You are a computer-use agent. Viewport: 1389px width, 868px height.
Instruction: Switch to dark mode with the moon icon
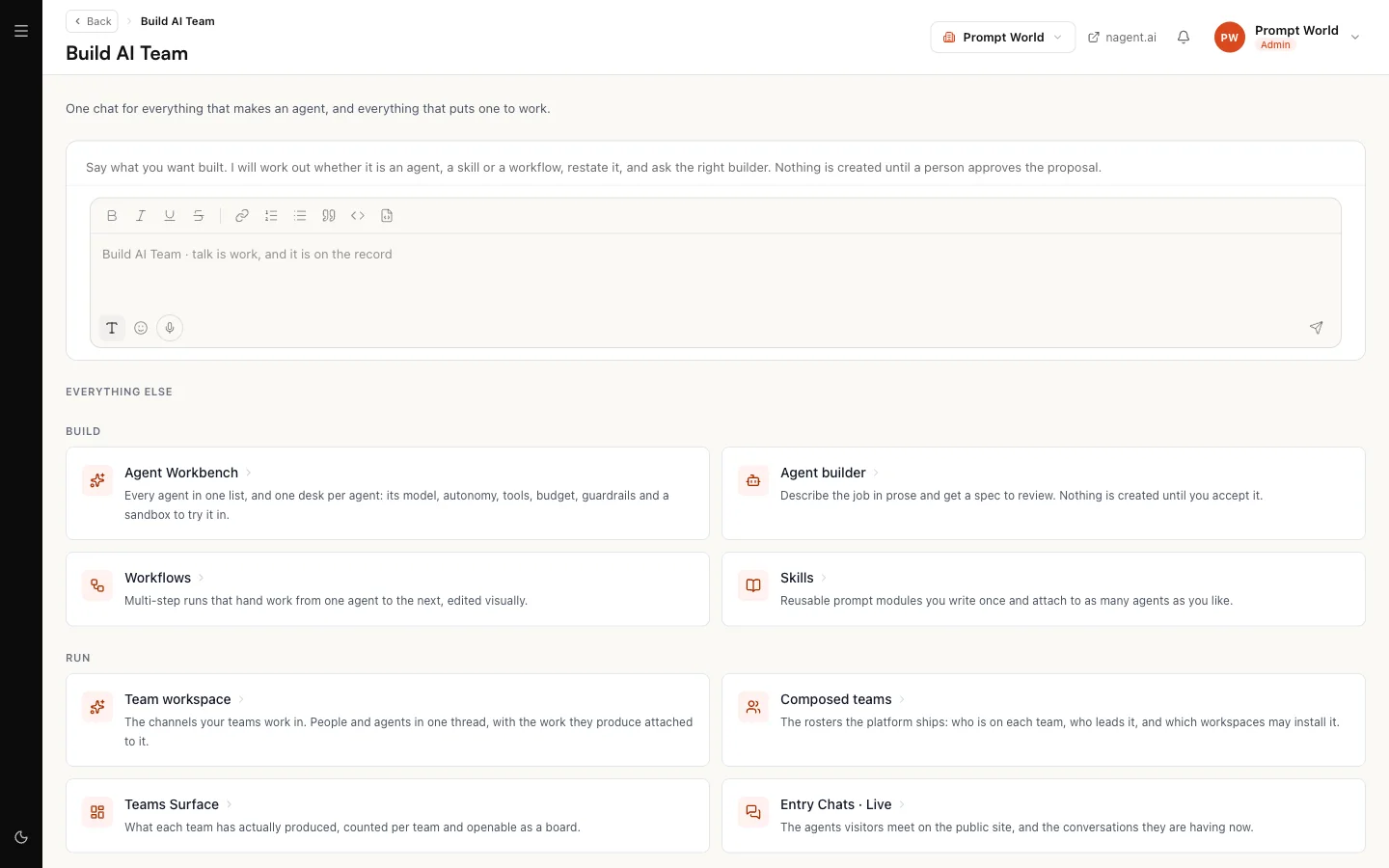tap(21, 837)
